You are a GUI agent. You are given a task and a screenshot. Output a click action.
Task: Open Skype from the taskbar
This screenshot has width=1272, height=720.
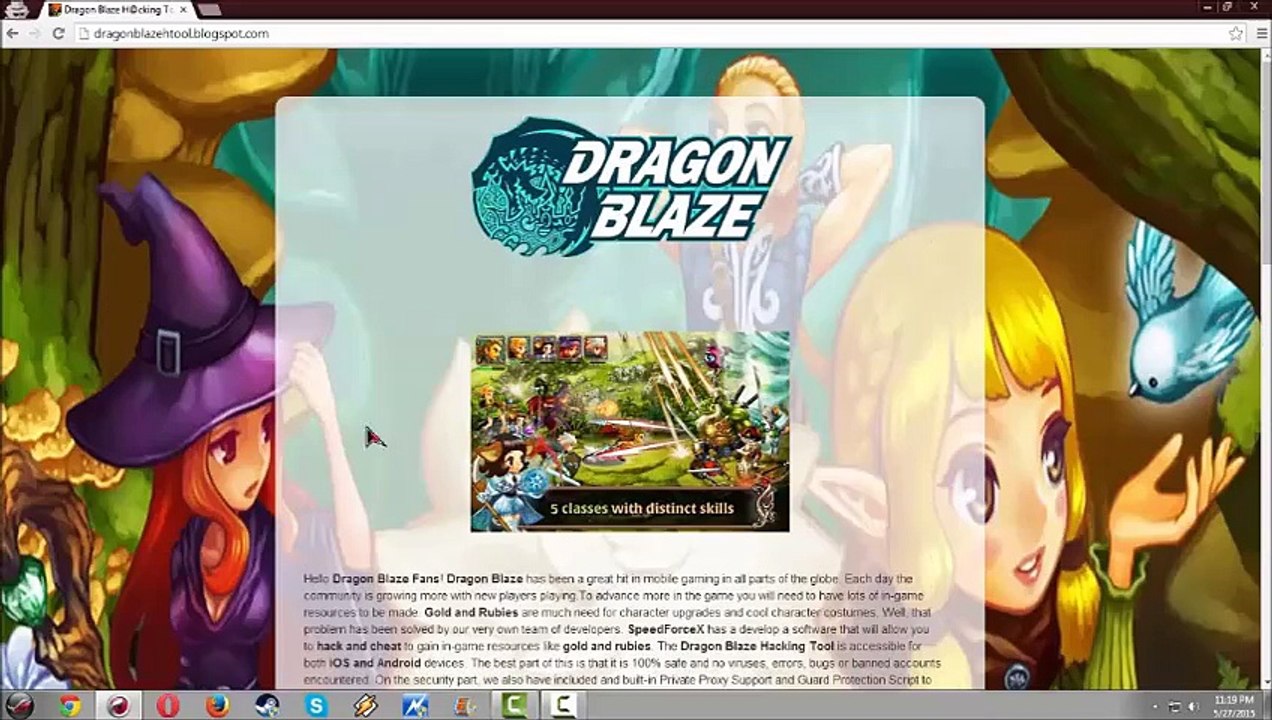coord(315,706)
